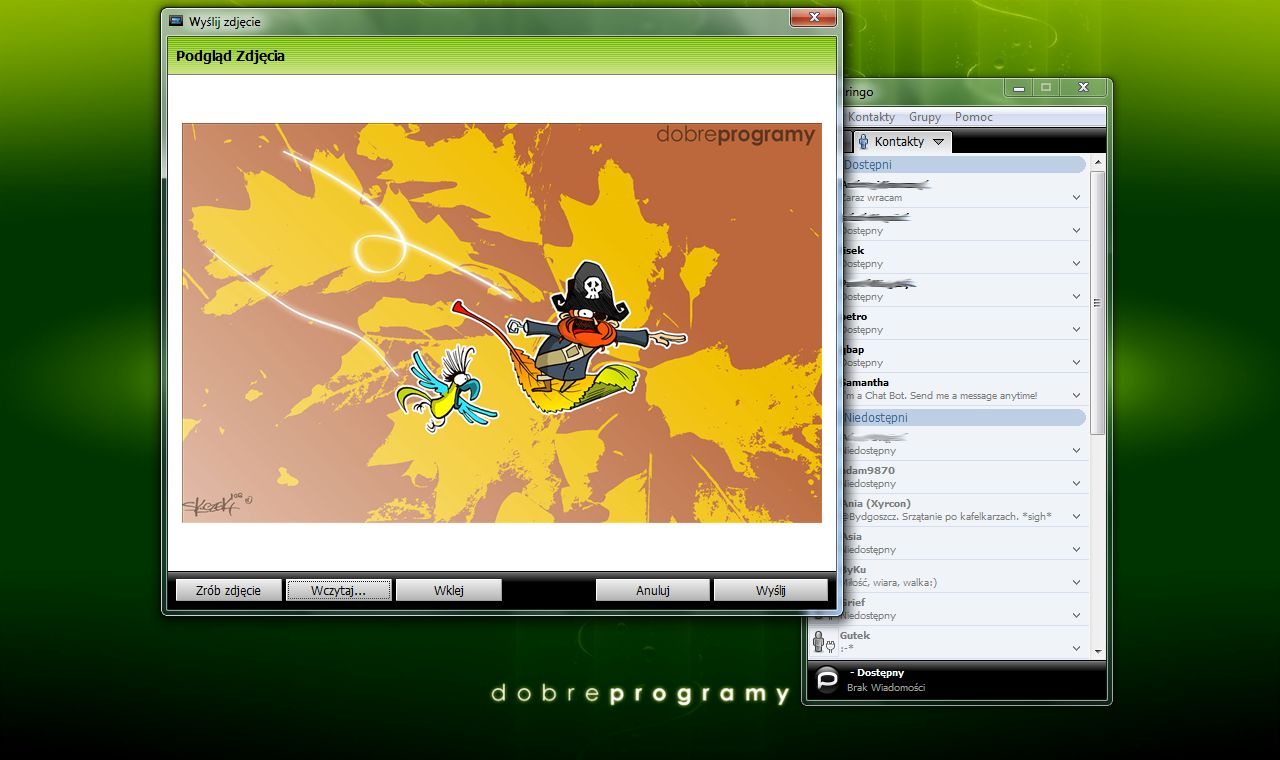Click the person icon on the Kontakty tab
The image size is (1280, 760).
point(863,142)
